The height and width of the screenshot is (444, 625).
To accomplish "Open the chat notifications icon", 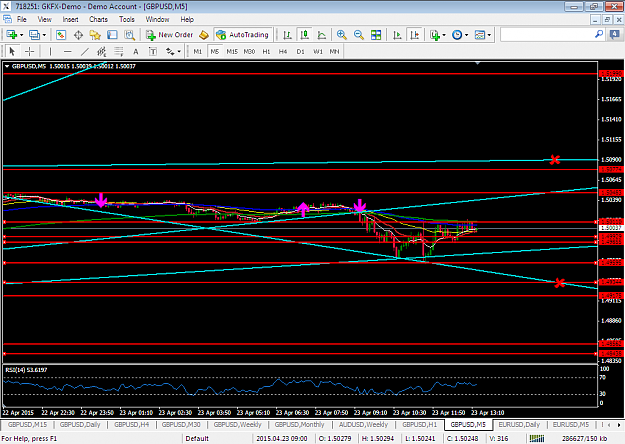I will coord(615,35).
